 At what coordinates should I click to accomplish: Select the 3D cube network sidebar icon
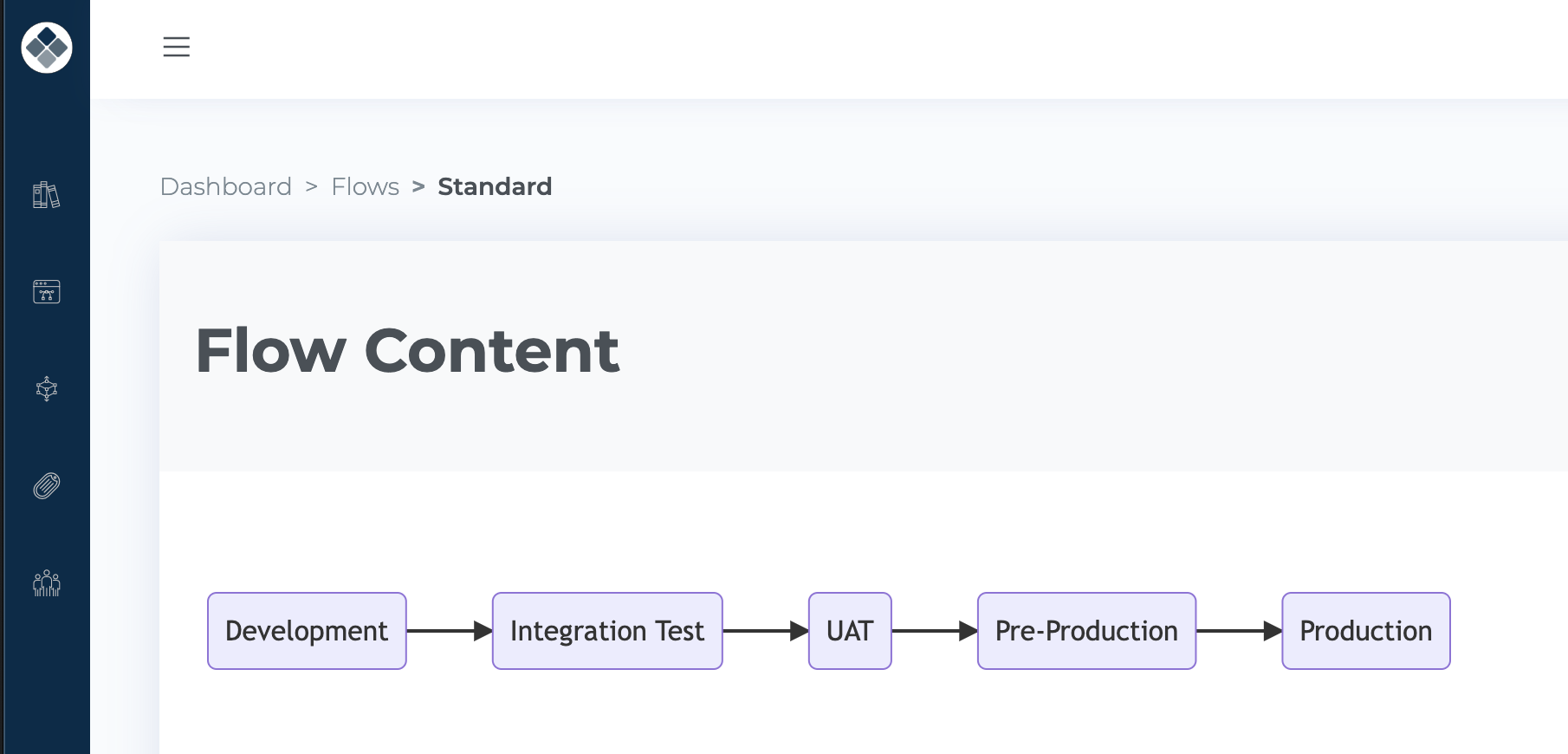coord(47,389)
